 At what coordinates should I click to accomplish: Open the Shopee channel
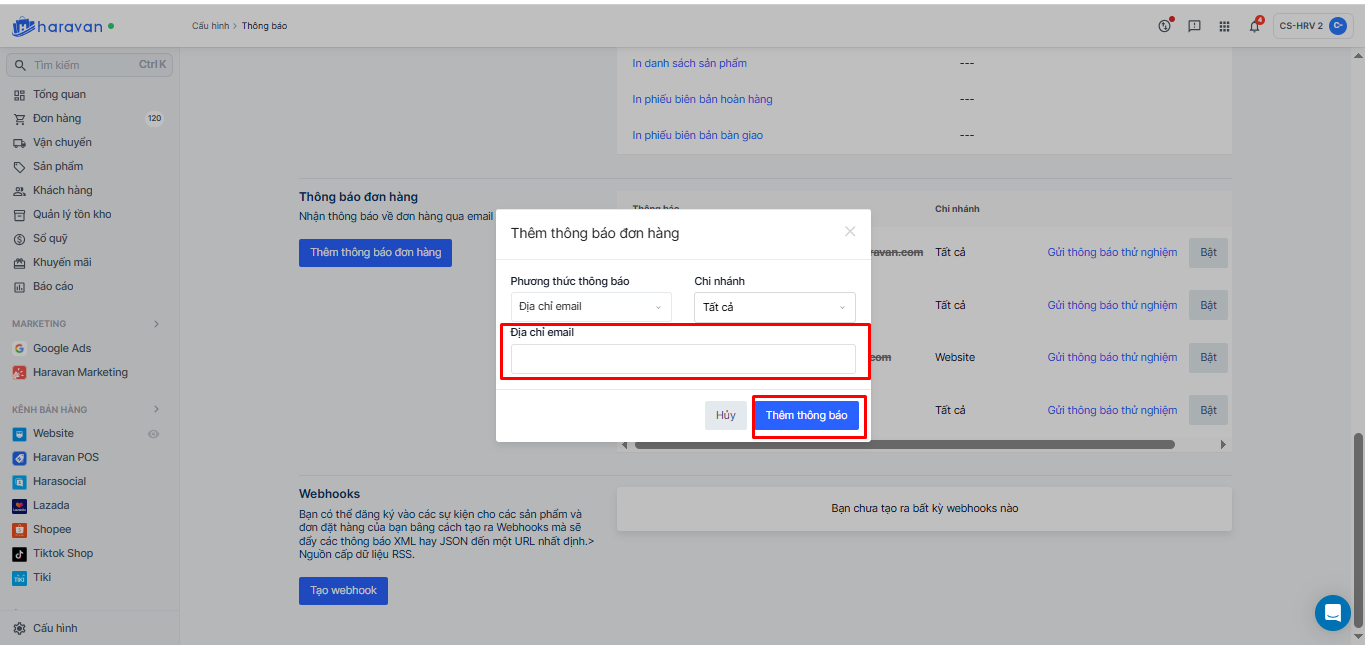(52, 529)
